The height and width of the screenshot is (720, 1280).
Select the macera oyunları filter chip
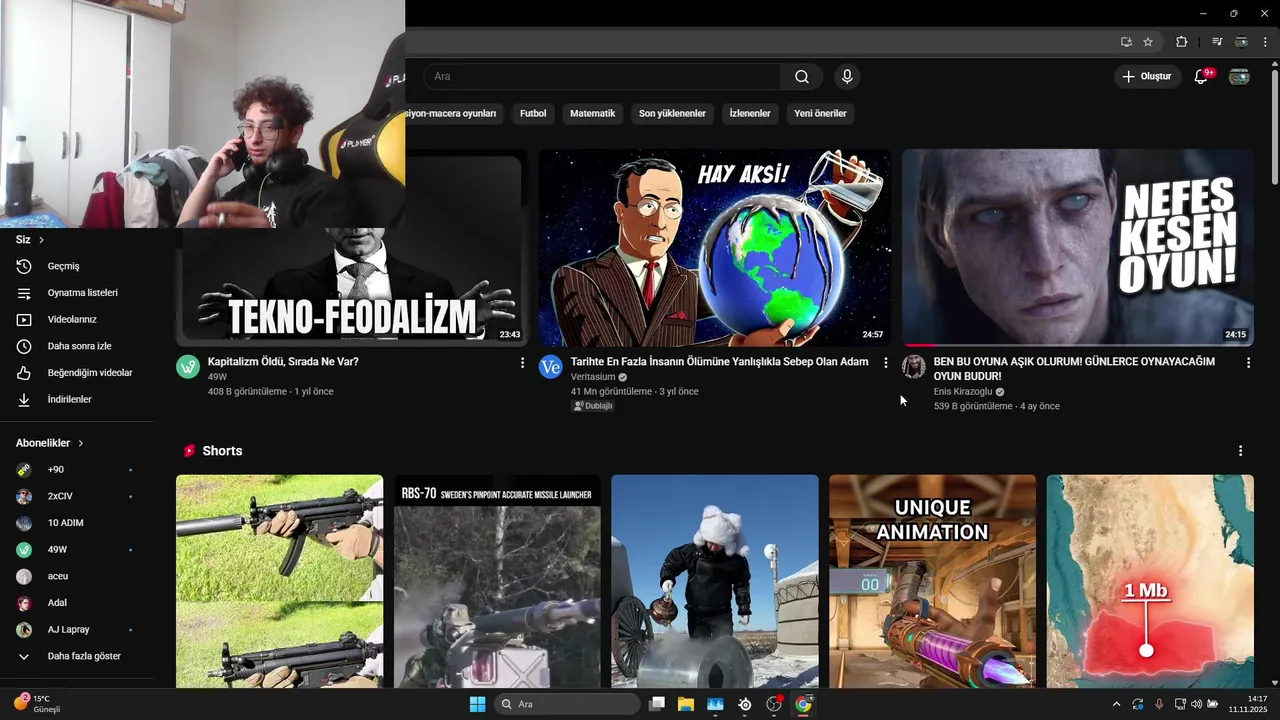pos(454,114)
